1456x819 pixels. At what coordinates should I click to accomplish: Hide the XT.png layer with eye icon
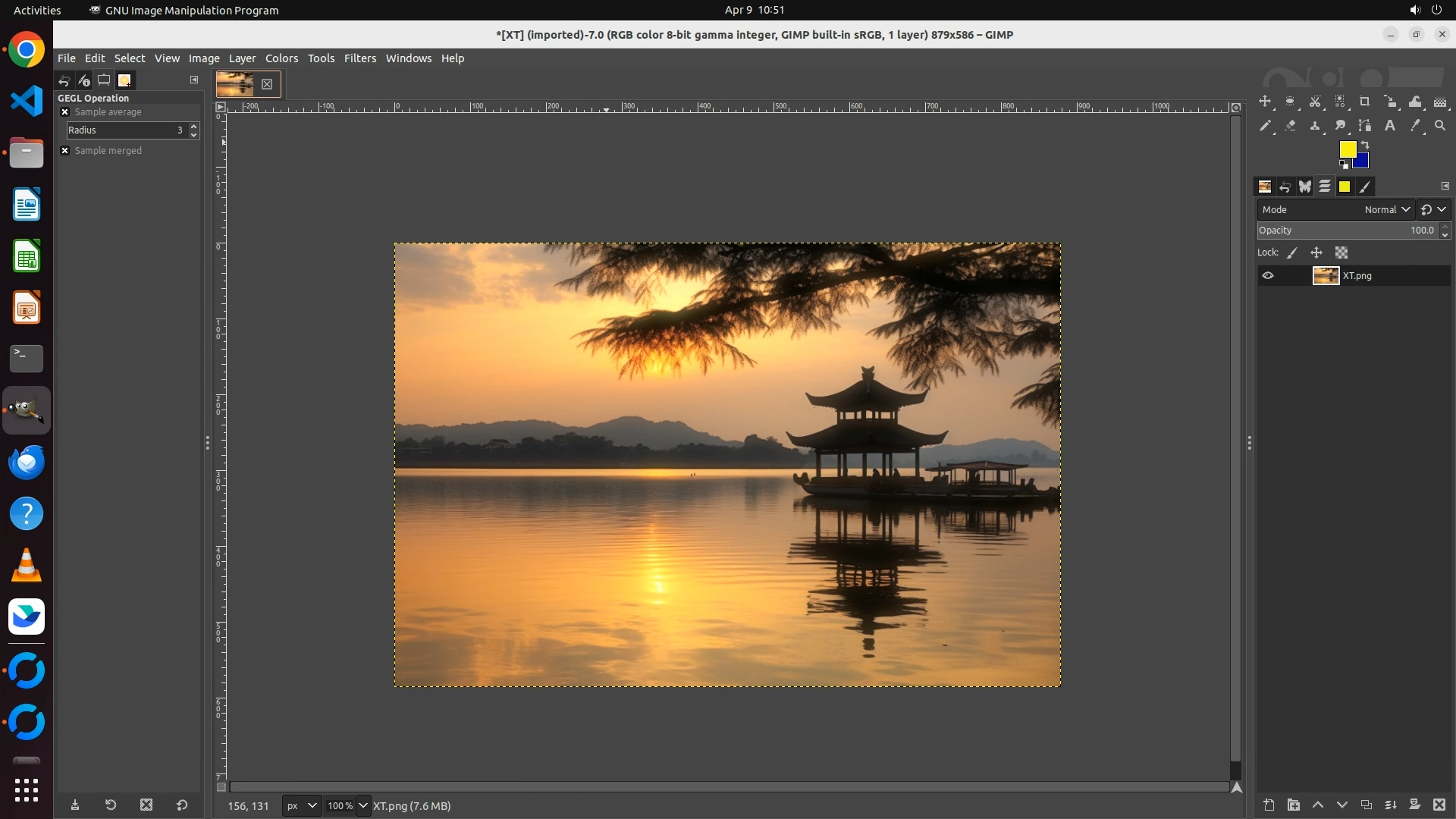(x=1268, y=276)
